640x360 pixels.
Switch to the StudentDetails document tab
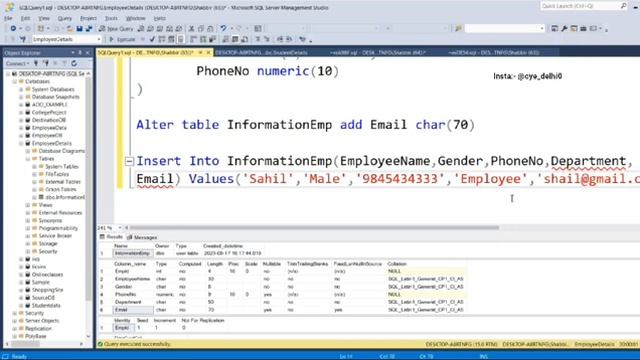pos(261,53)
